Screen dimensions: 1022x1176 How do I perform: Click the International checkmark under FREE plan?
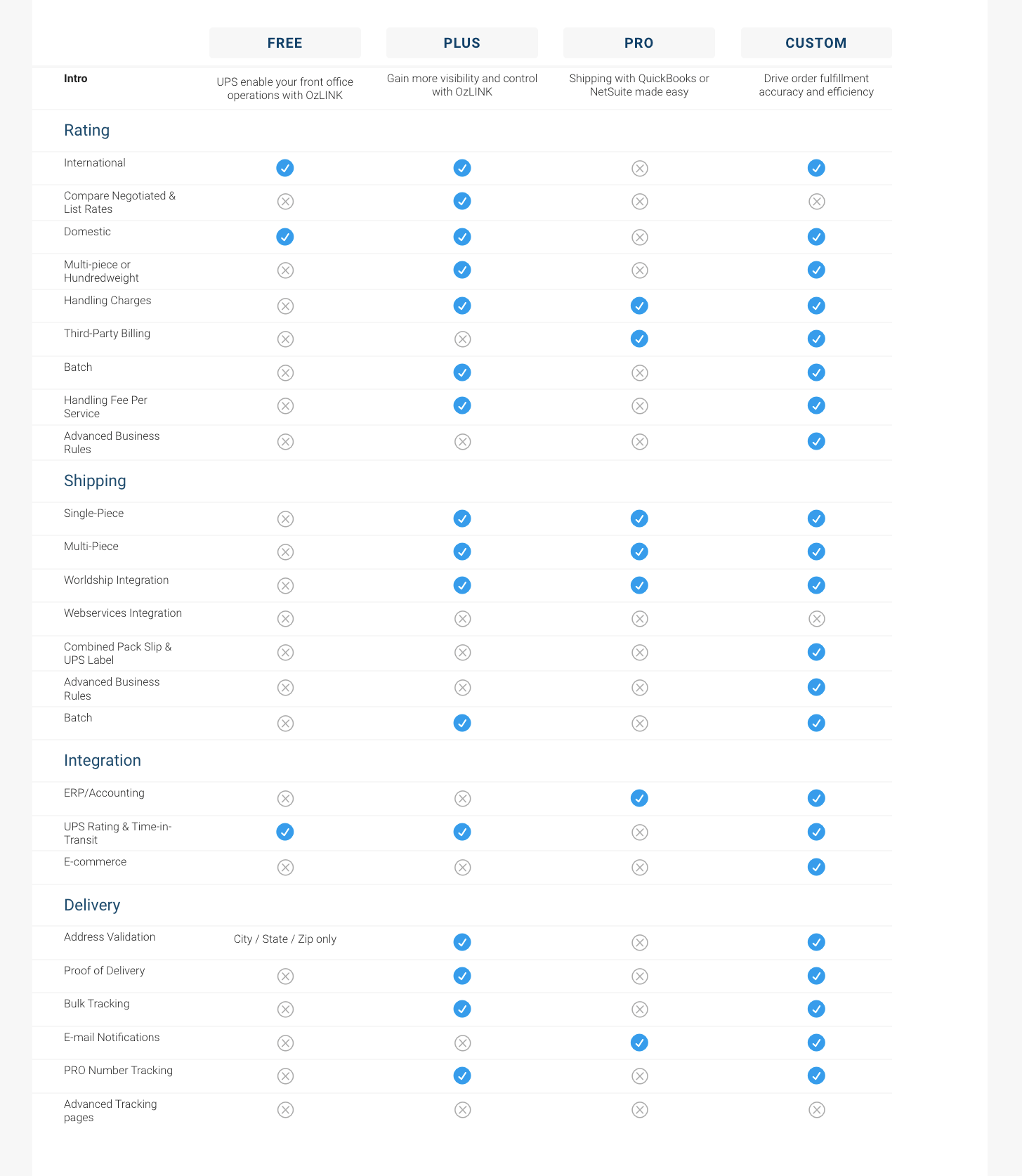pos(284,168)
